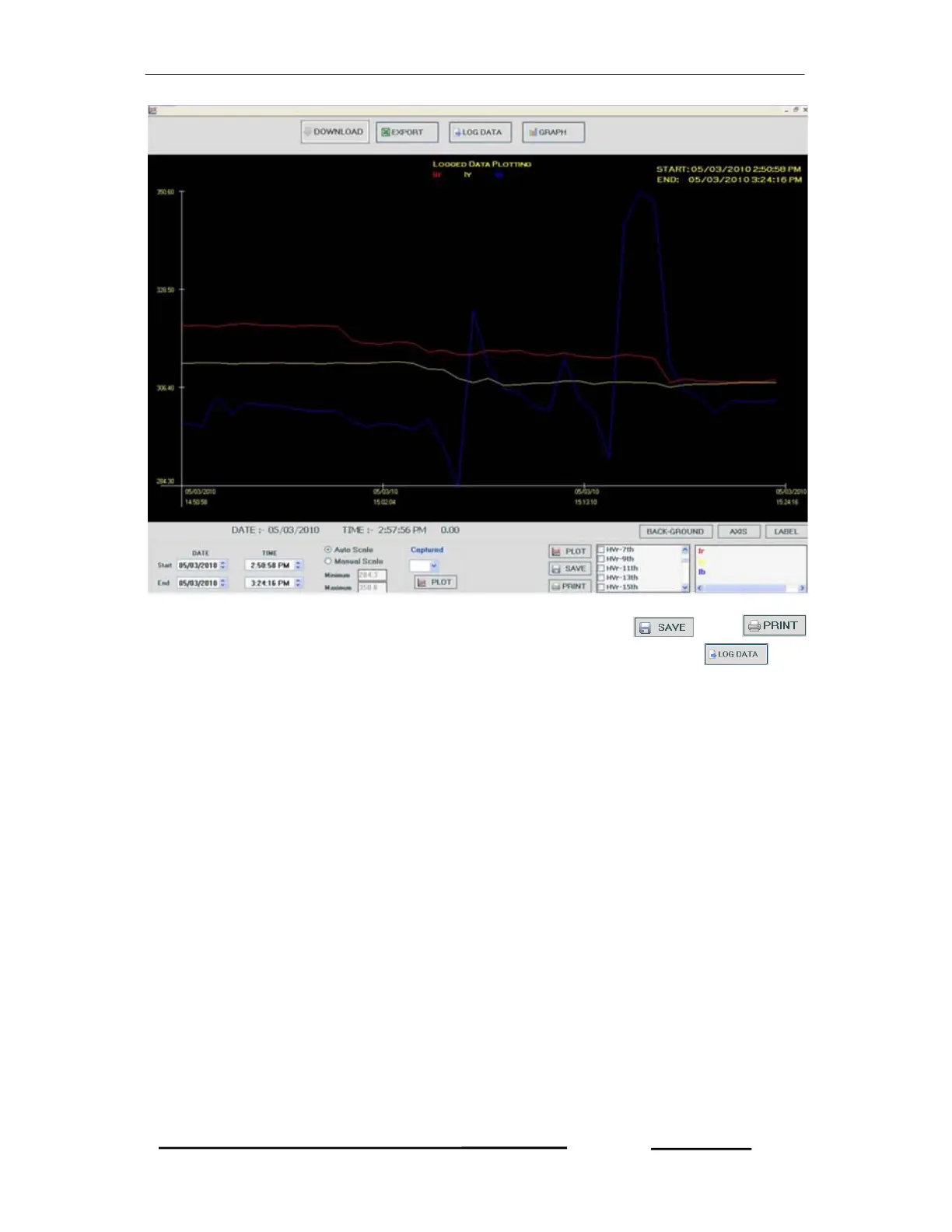Click legend list scroll-right arrow
The image size is (952, 1232).
(802, 588)
